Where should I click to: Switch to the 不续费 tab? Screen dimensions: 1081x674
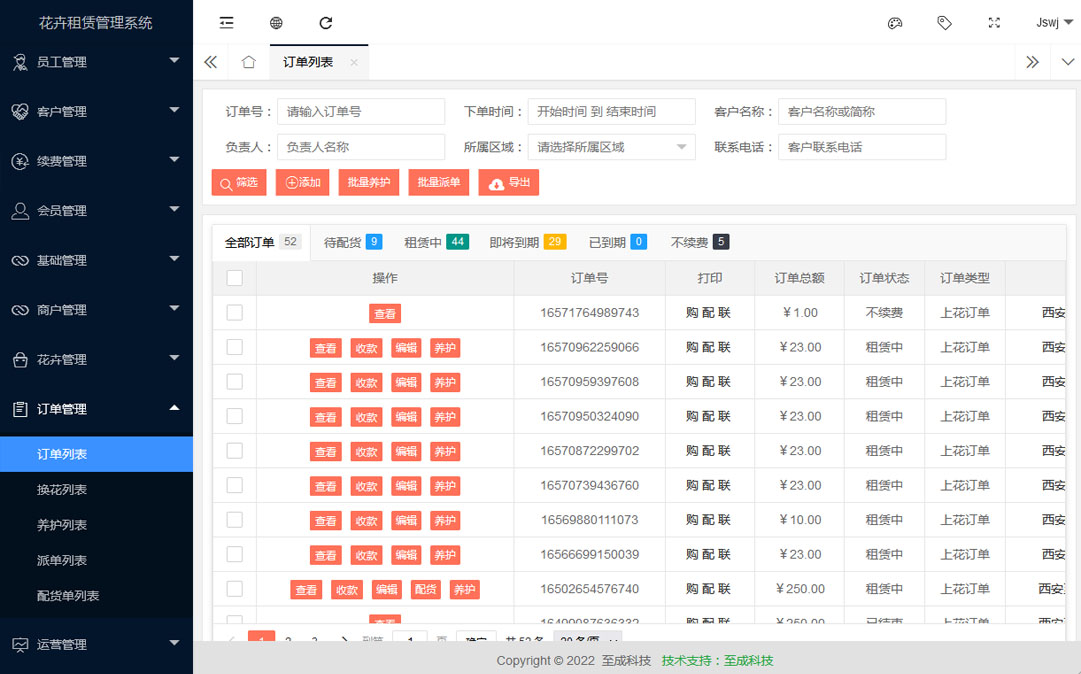pyautogui.click(x=700, y=243)
